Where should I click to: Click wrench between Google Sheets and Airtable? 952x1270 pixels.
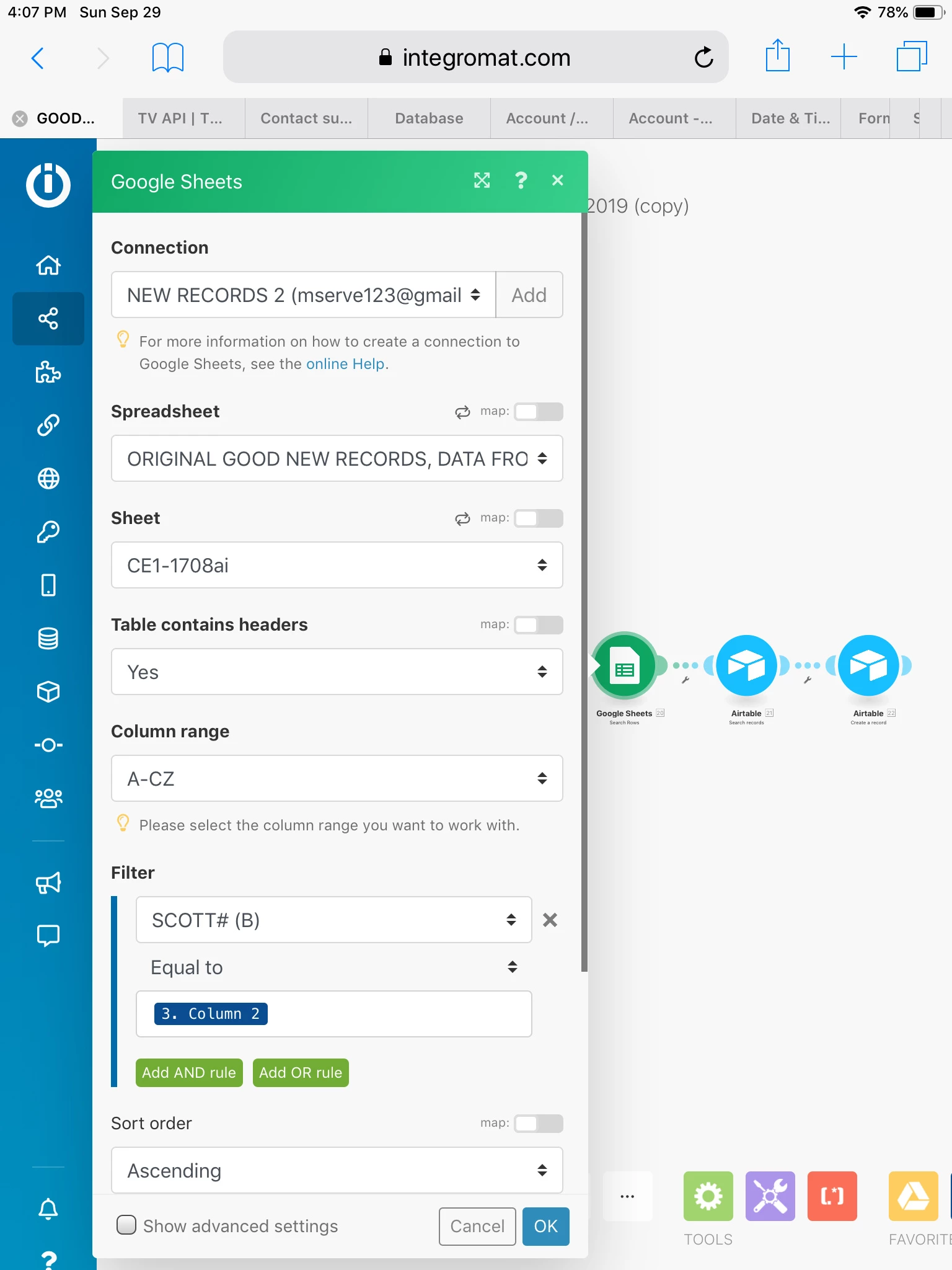[685, 680]
